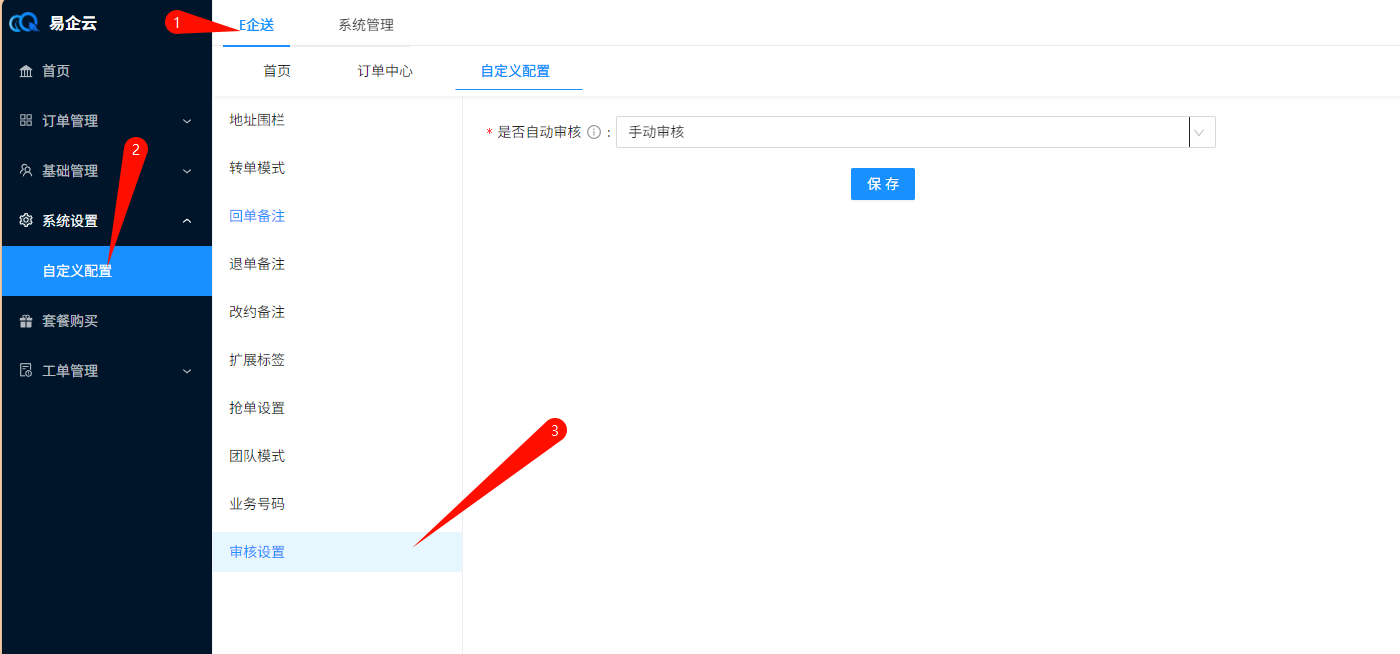Collapse the 系统设置 sidebar menu chevron

(187, 221)
